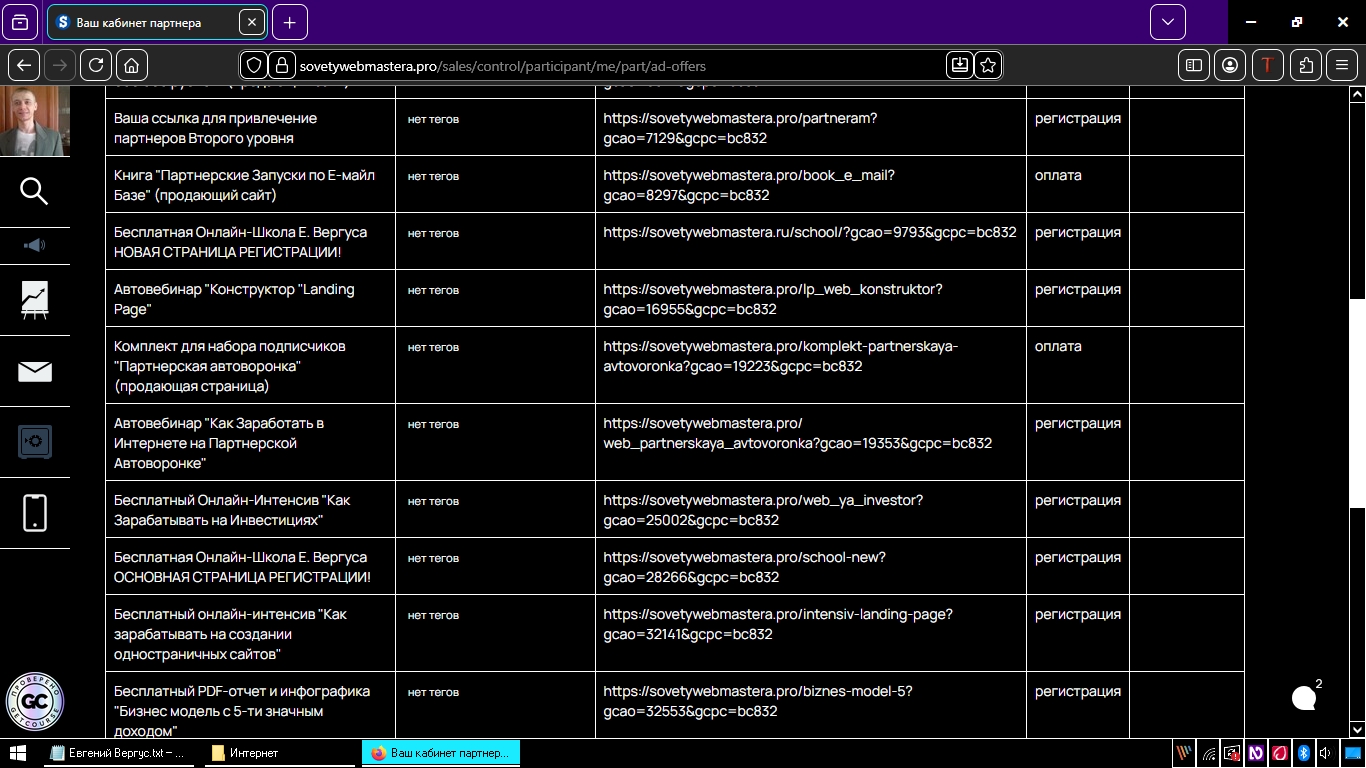Image resolution: width=1366 pixels, height=768 pixels.
Task: Click the smartphone icon in left sidebar
Action: 34,513
